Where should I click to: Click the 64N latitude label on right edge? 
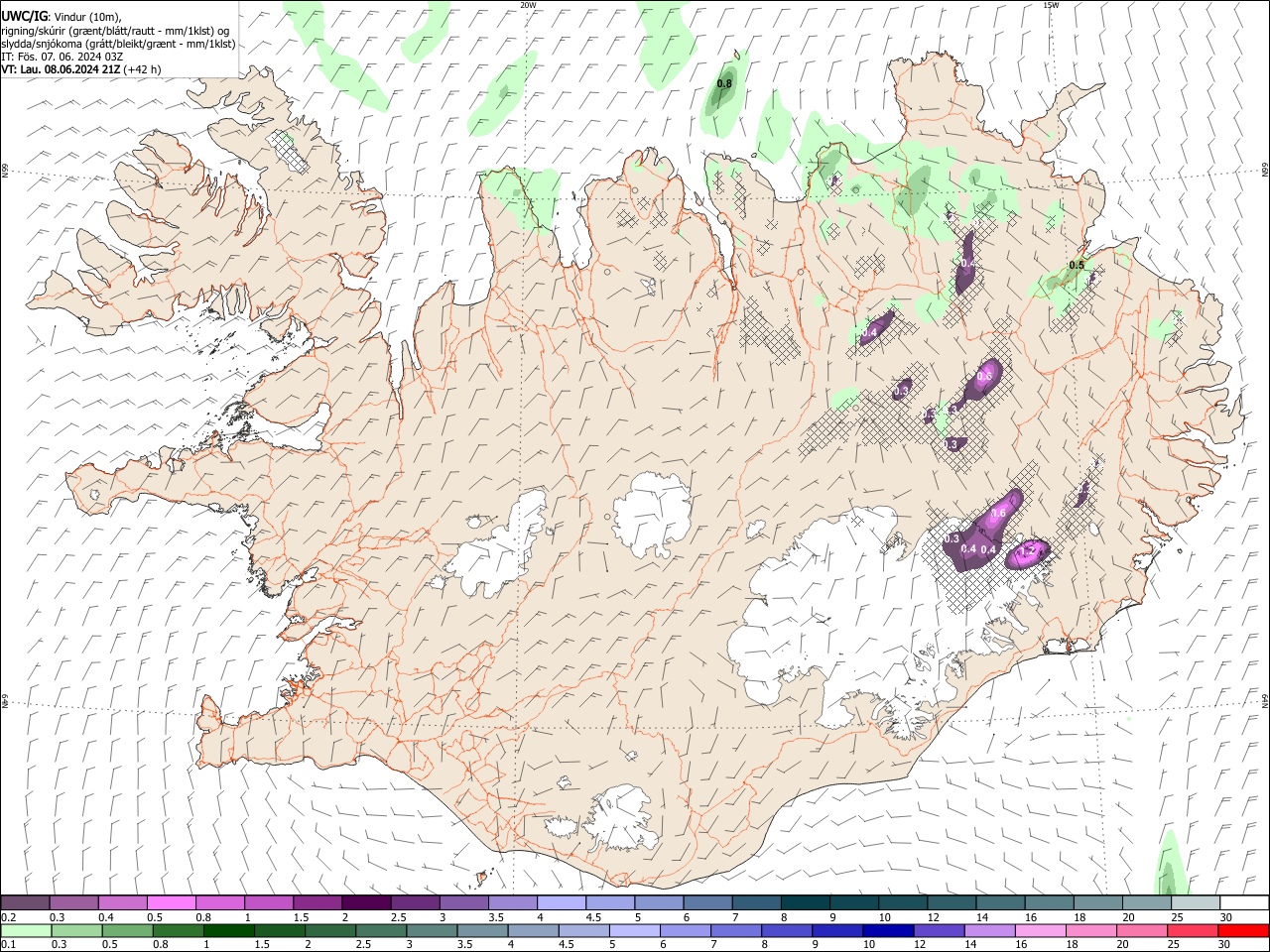pyautogui.click(x=1265, y=700)
